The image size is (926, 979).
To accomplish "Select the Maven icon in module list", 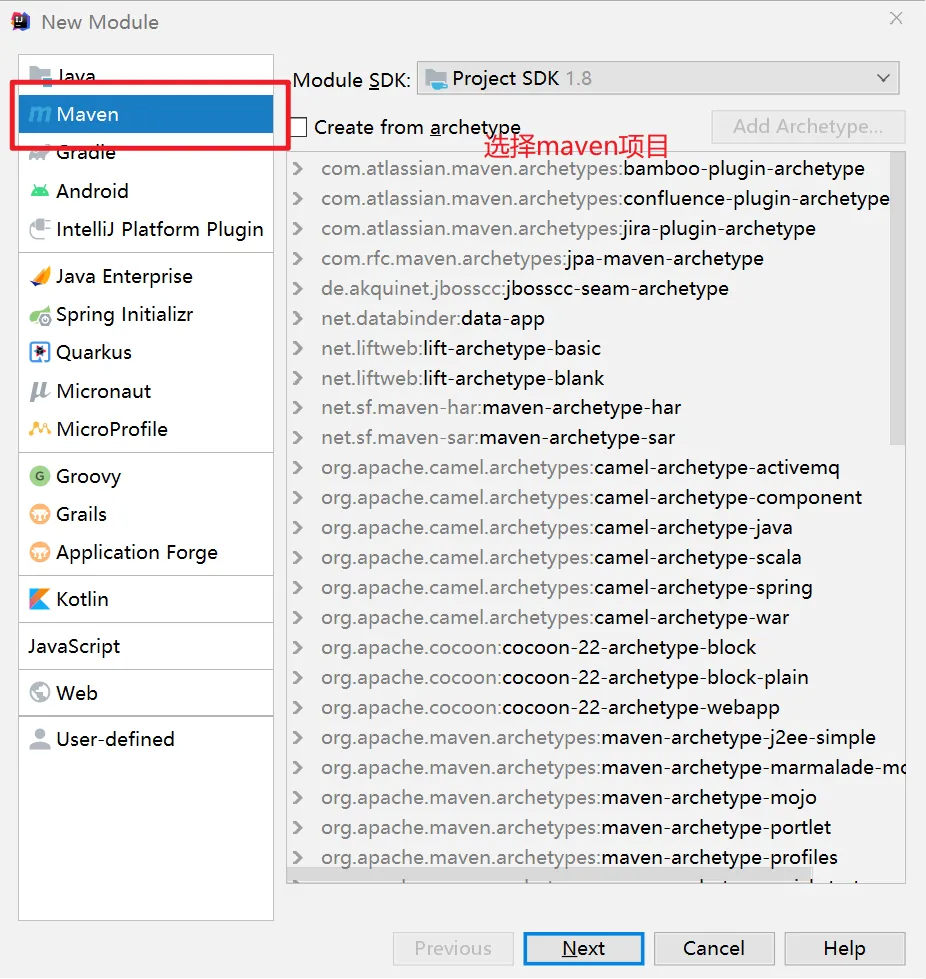I will (x=40, y=114).
